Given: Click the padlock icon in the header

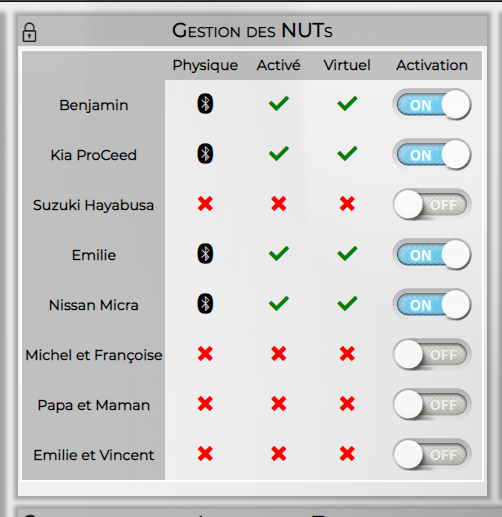Looking at the screenshot, I should pos(29,32).
